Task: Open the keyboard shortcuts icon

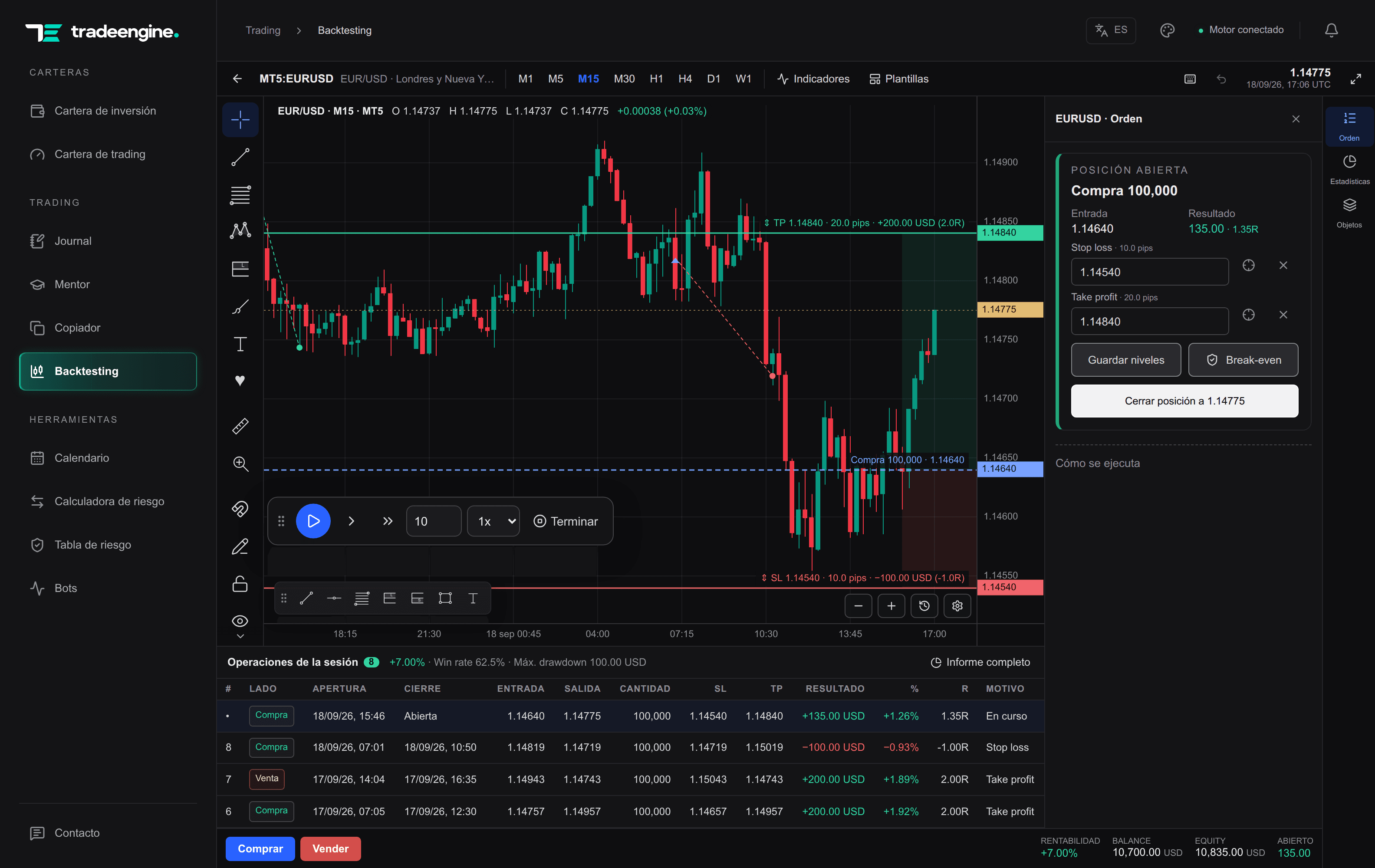Action: coord(1190,79)
